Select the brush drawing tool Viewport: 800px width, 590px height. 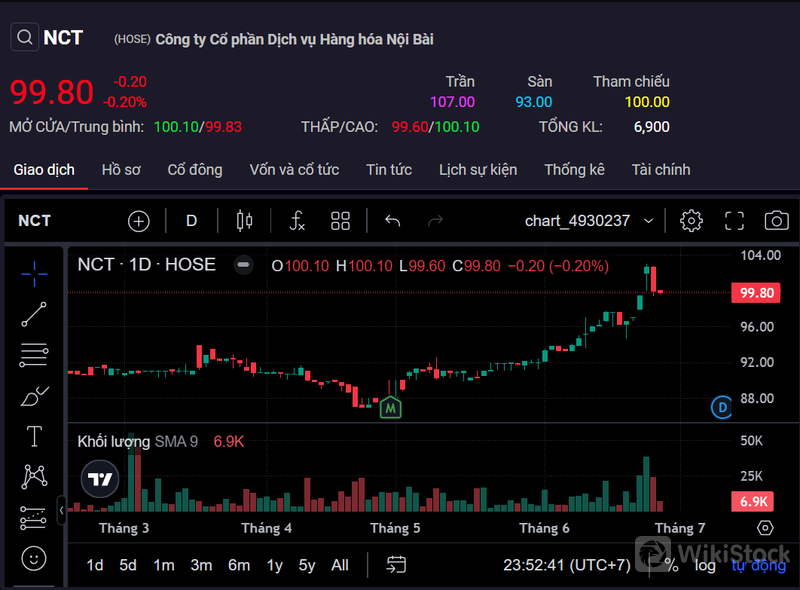coord(34,396)
